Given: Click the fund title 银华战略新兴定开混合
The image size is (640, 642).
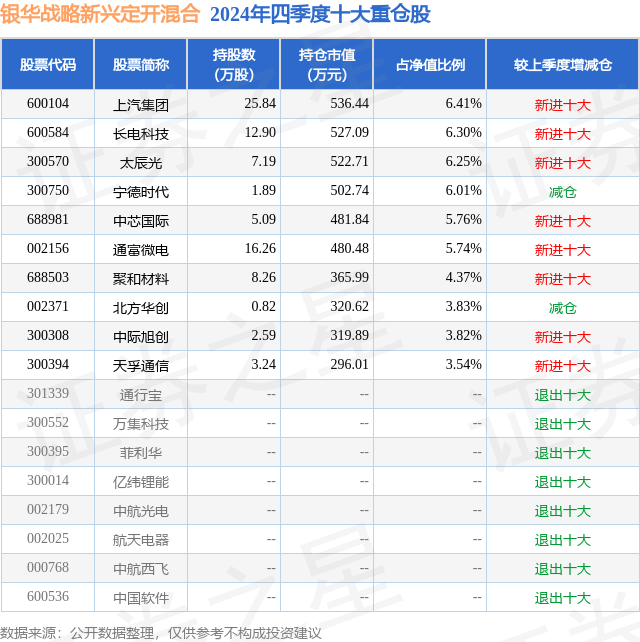Looking at the screenshot, I should (x=100, y=14).
